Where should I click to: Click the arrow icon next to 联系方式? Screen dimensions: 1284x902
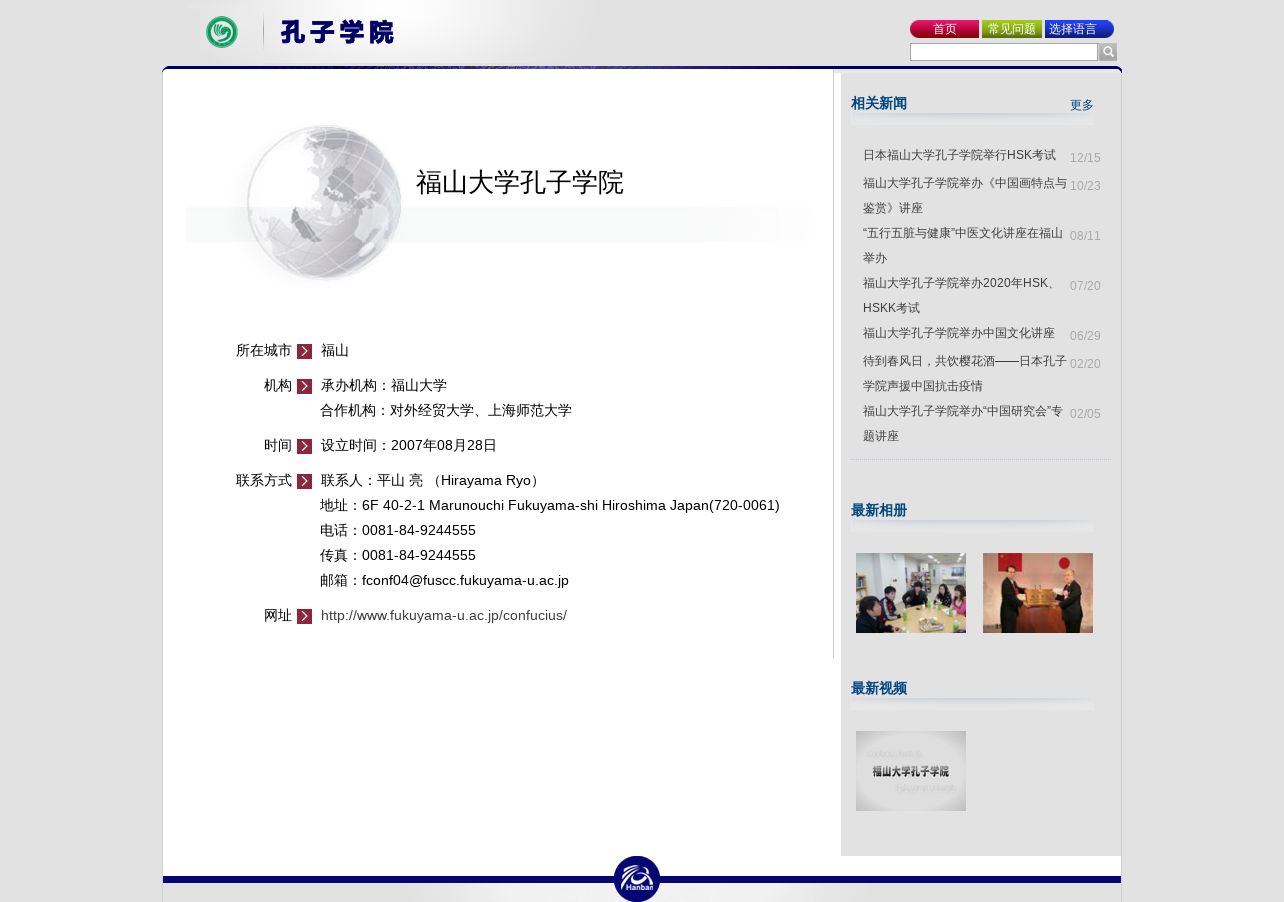(305, 482)
